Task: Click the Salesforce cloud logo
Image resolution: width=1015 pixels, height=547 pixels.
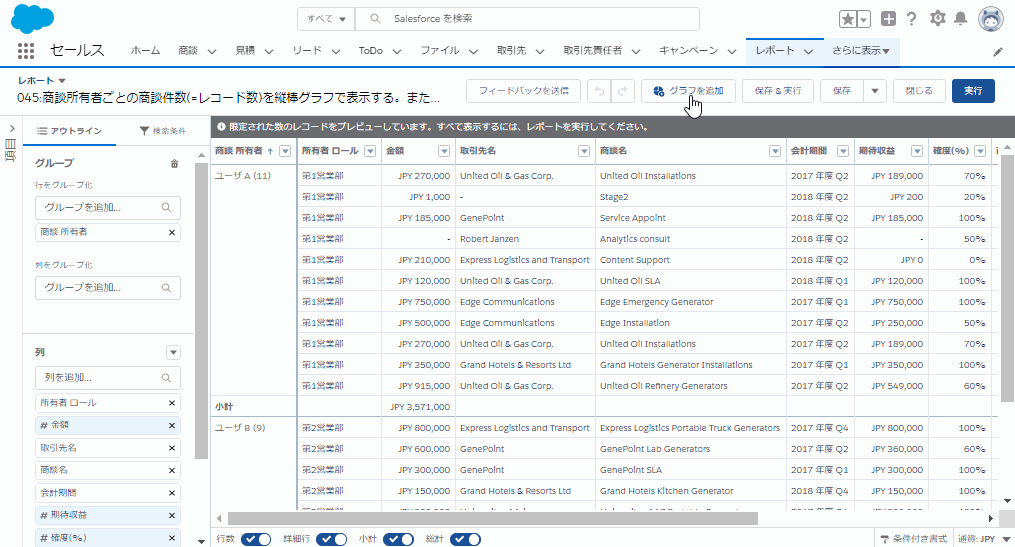Action: (x=32, y=18)
